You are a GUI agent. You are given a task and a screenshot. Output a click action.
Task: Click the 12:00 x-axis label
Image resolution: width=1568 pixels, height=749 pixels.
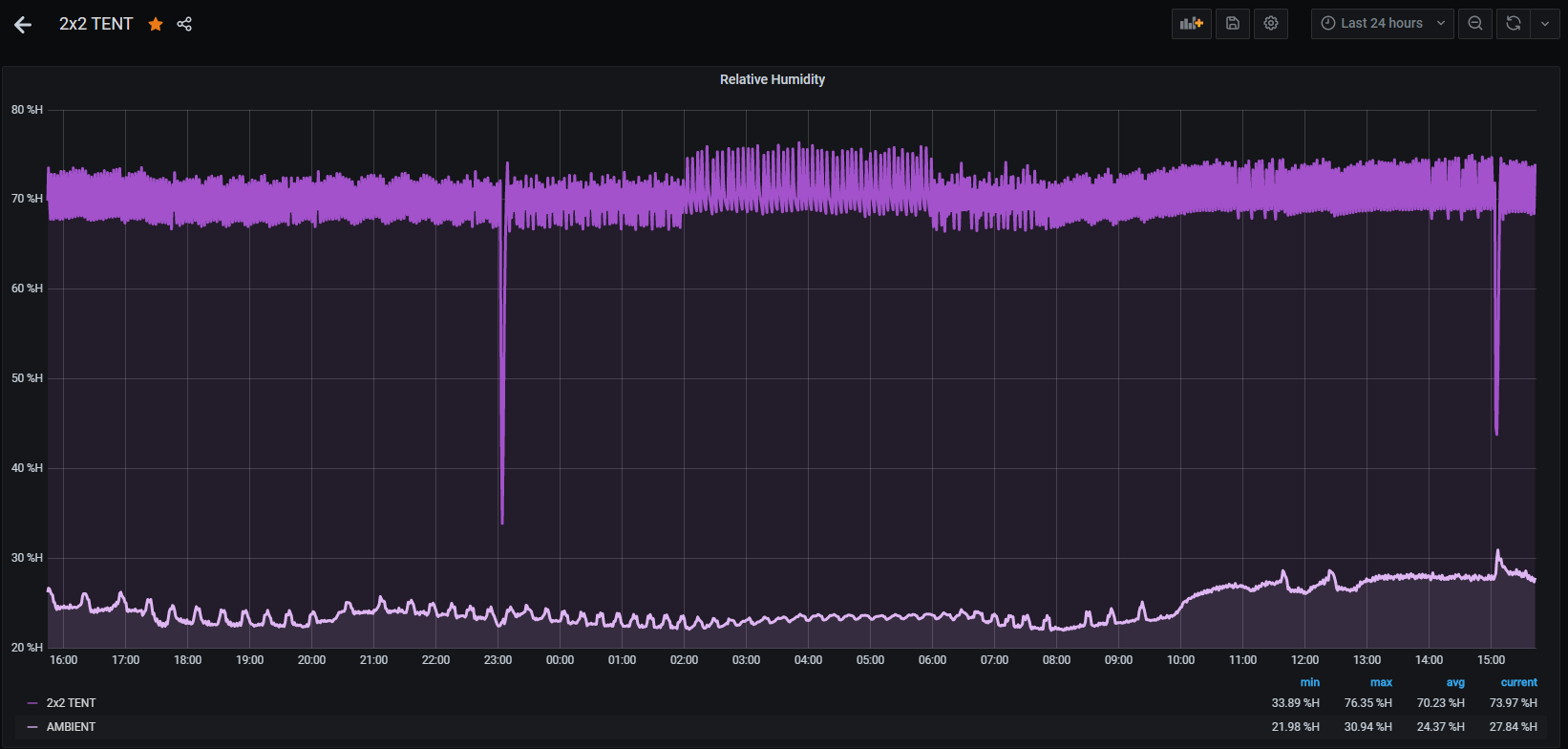(x=1304, y=660)
